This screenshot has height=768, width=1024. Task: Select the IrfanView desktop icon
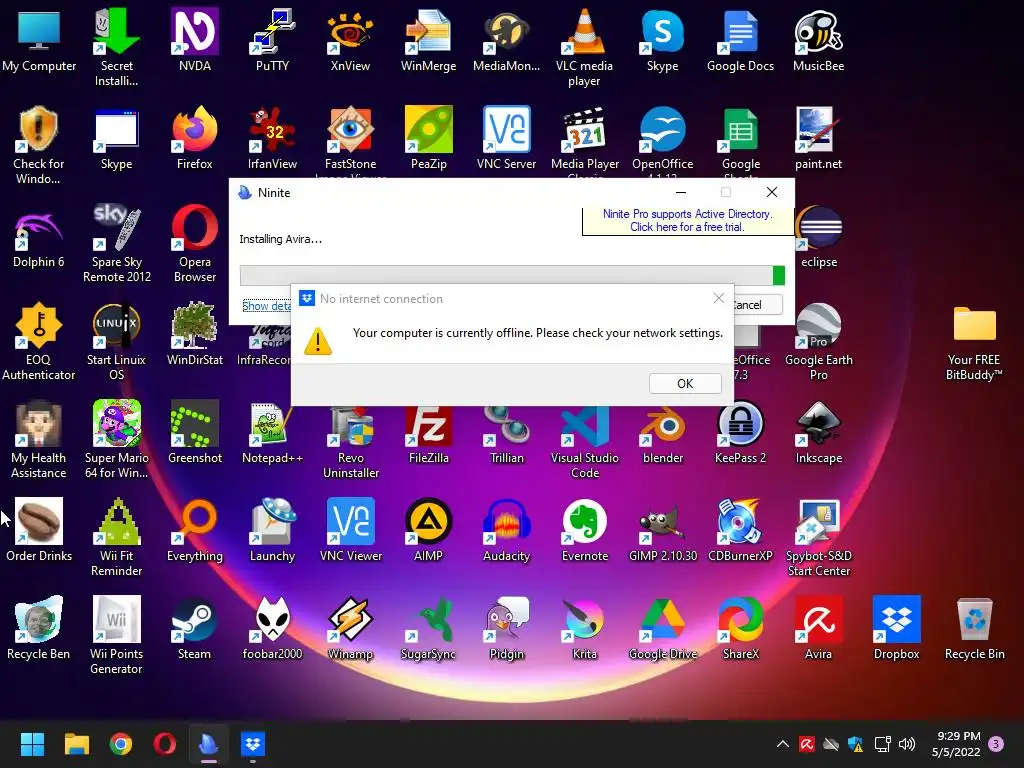tap(272, 138)
